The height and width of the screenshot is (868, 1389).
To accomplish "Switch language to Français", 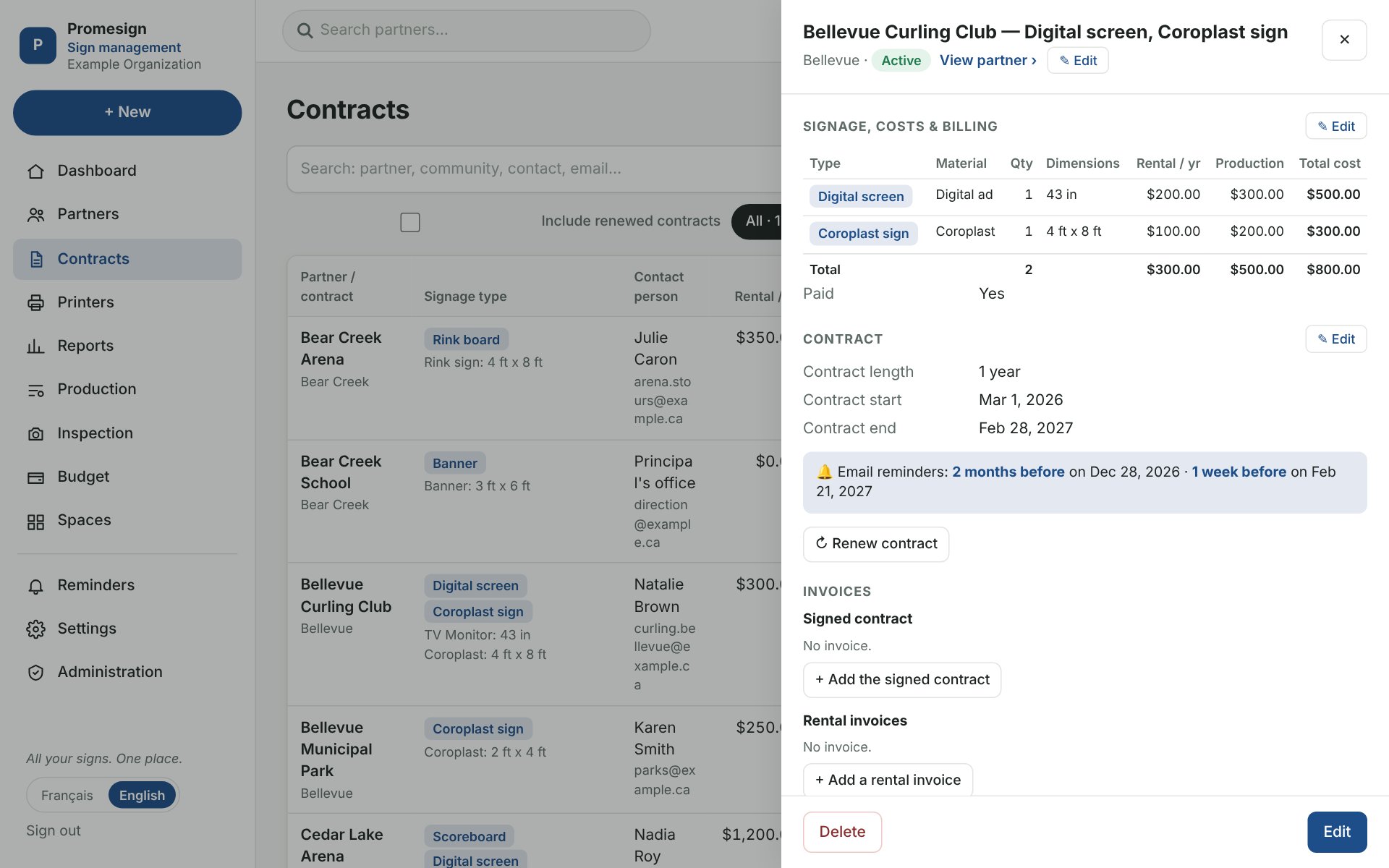I will click(67, 796).
